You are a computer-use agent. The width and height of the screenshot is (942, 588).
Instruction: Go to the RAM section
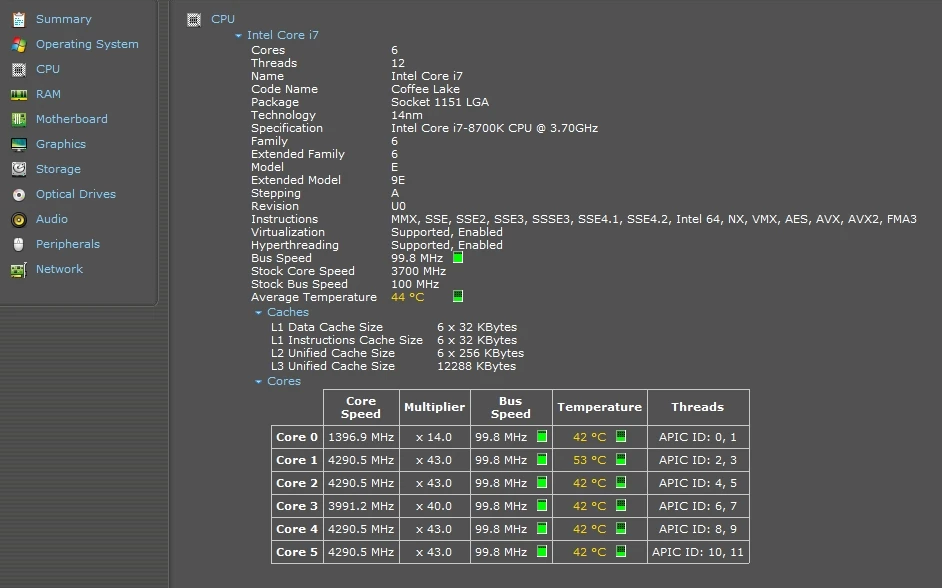pyautogui.click(x=48, y=94)
